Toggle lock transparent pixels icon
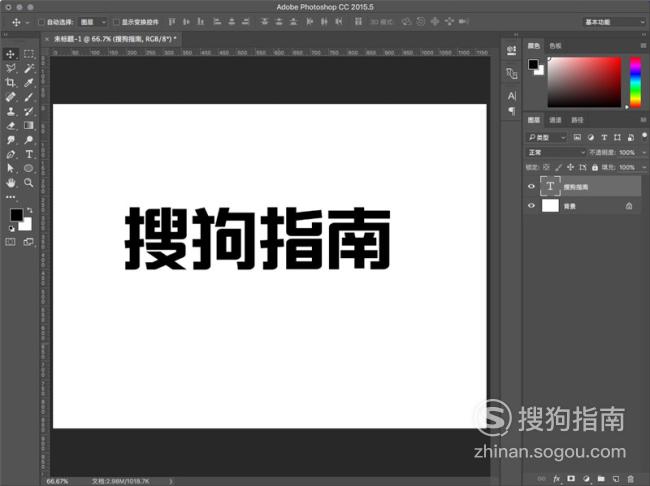Image resolution: width=650 pixels, height=486 pixels. point(546,167)
